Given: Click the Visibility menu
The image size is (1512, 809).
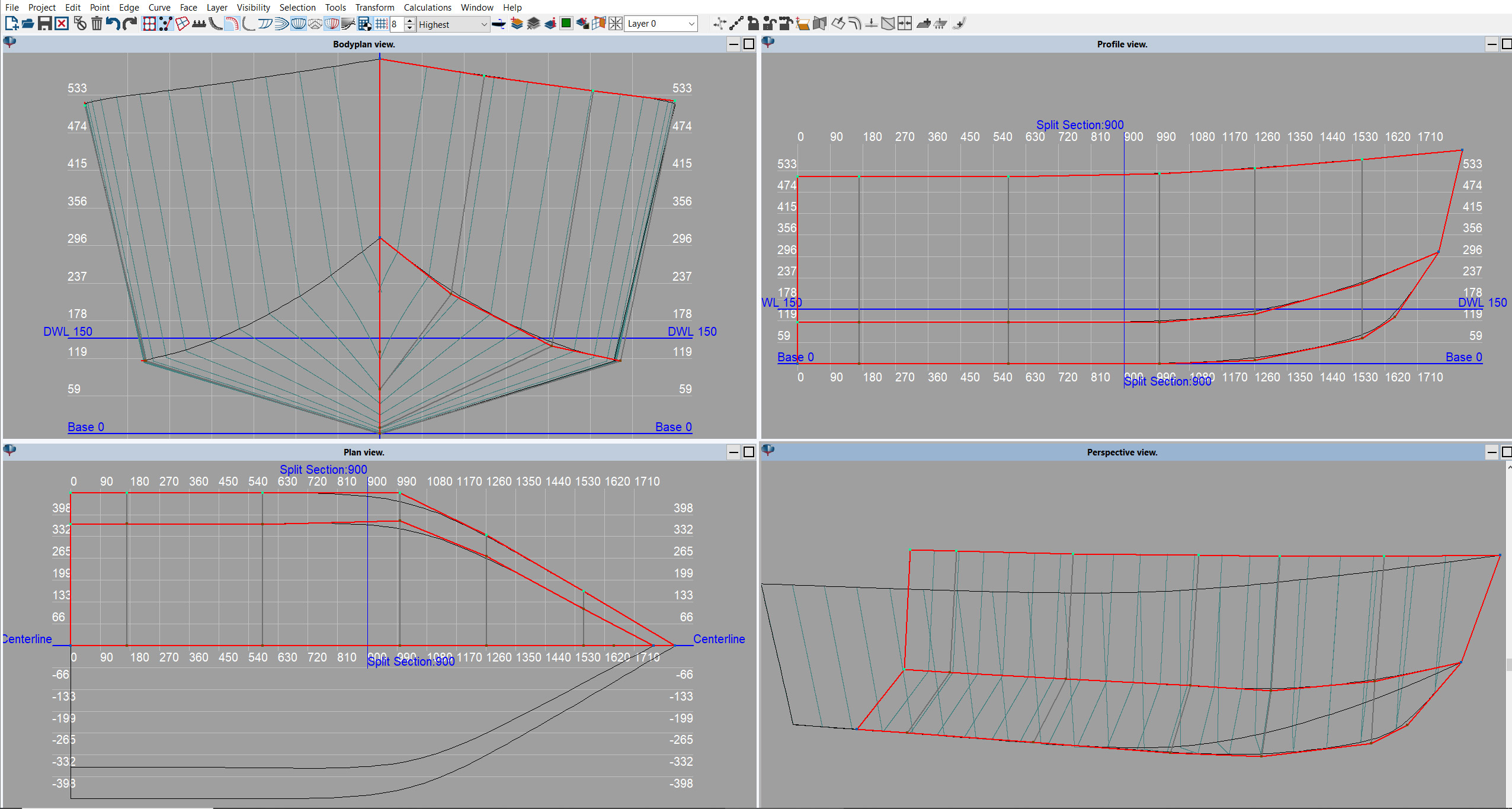Looking at the screenshot, I should click(253, 7).
